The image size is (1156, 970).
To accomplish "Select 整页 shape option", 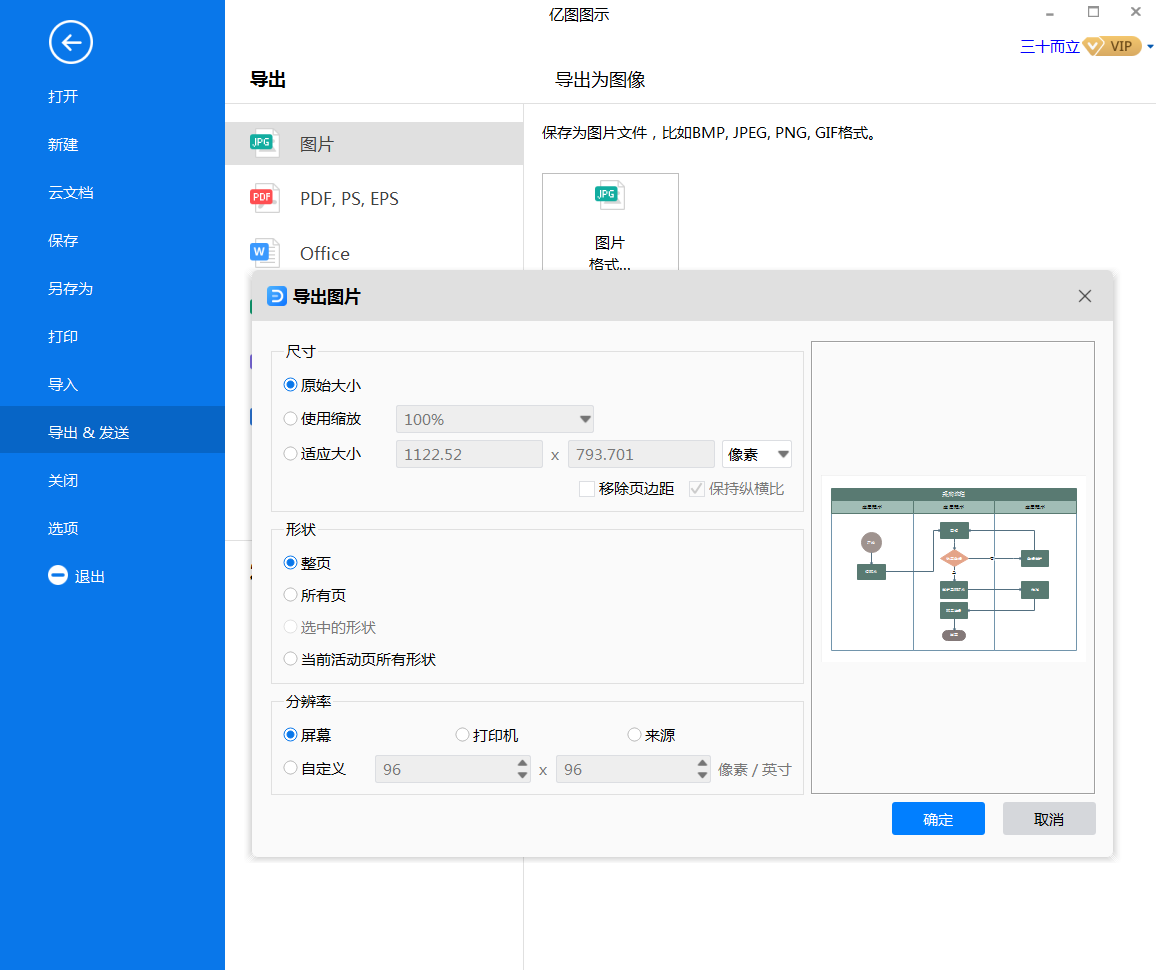I will [x=290, y=563].
